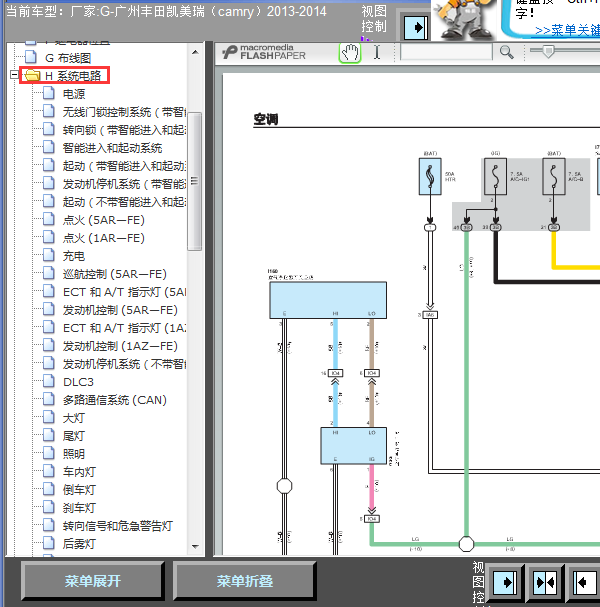This screenshot has height=607, width=600.
Task: Click the 空调 diagram title
Action: click(266, 119)
